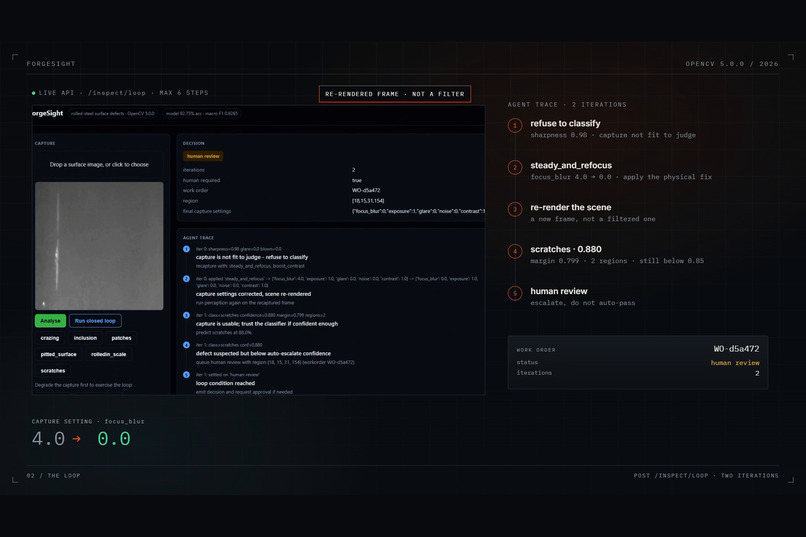
Task: Click the green Analyse button
Action: point(50,321)
